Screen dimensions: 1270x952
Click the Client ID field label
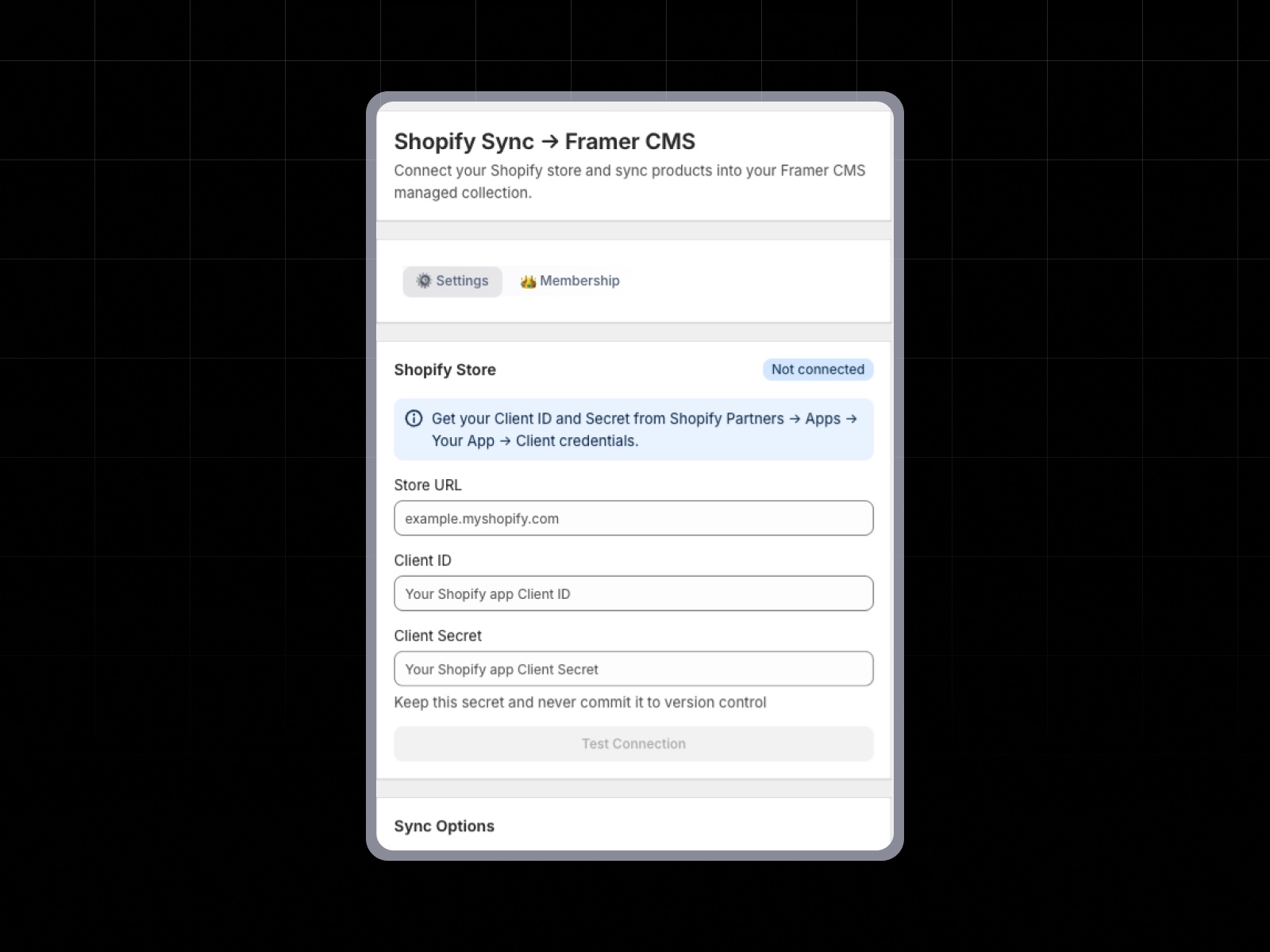[x=422, y=560]
